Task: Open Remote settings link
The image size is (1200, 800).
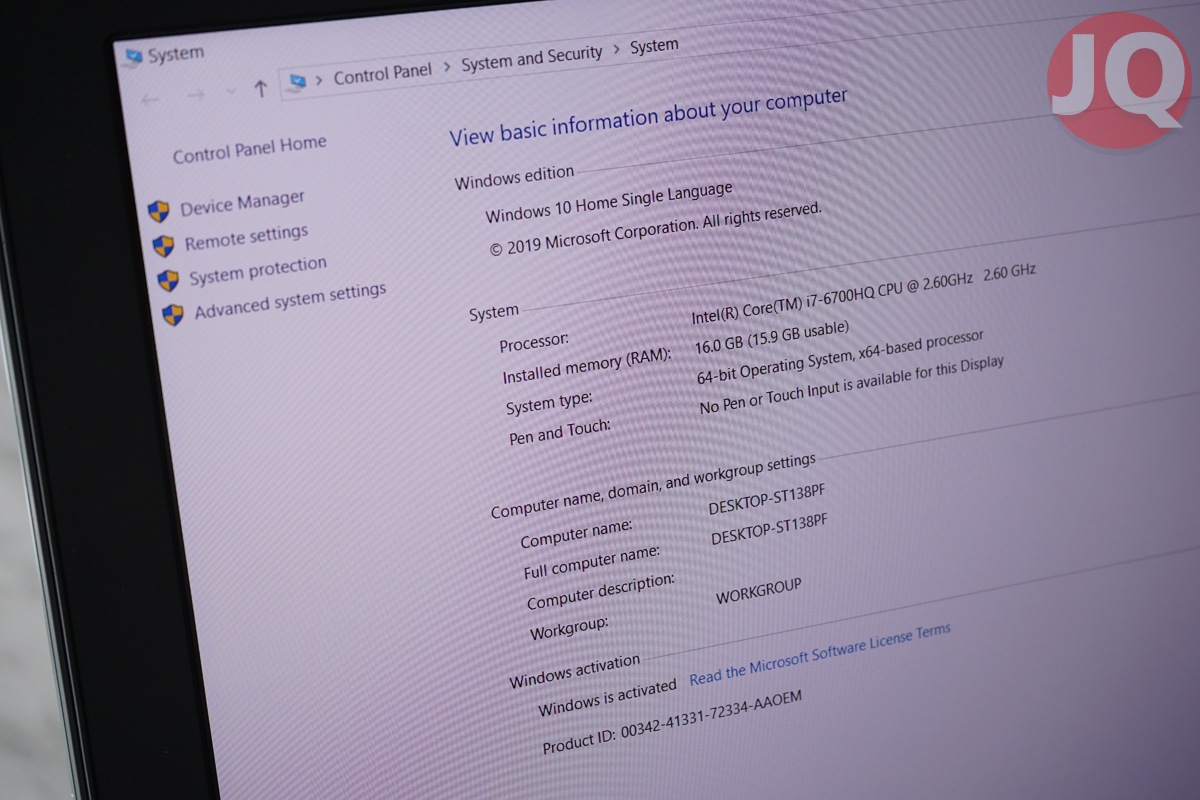Action: [x=247, y=238]
